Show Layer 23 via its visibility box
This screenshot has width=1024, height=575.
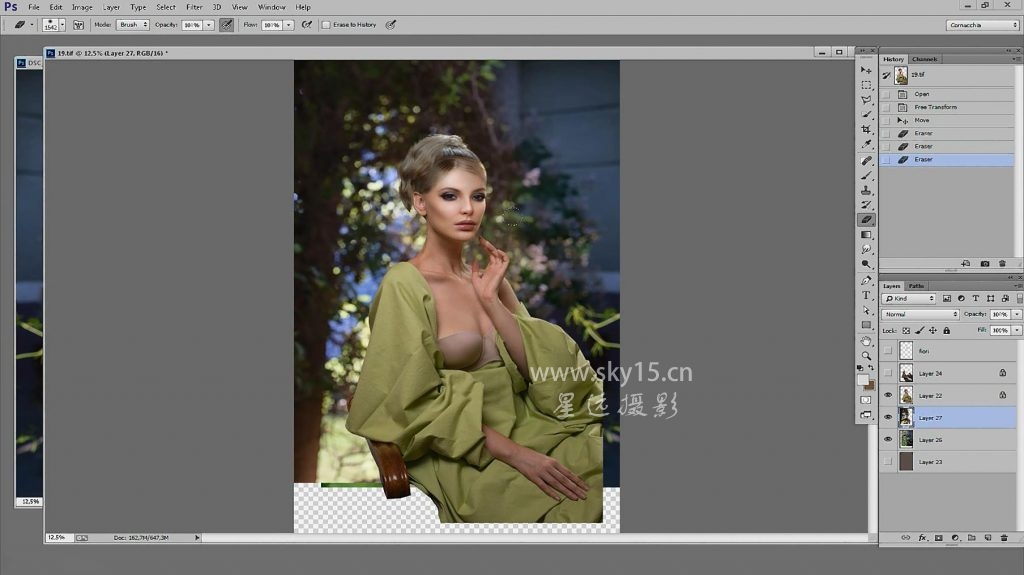888,462
